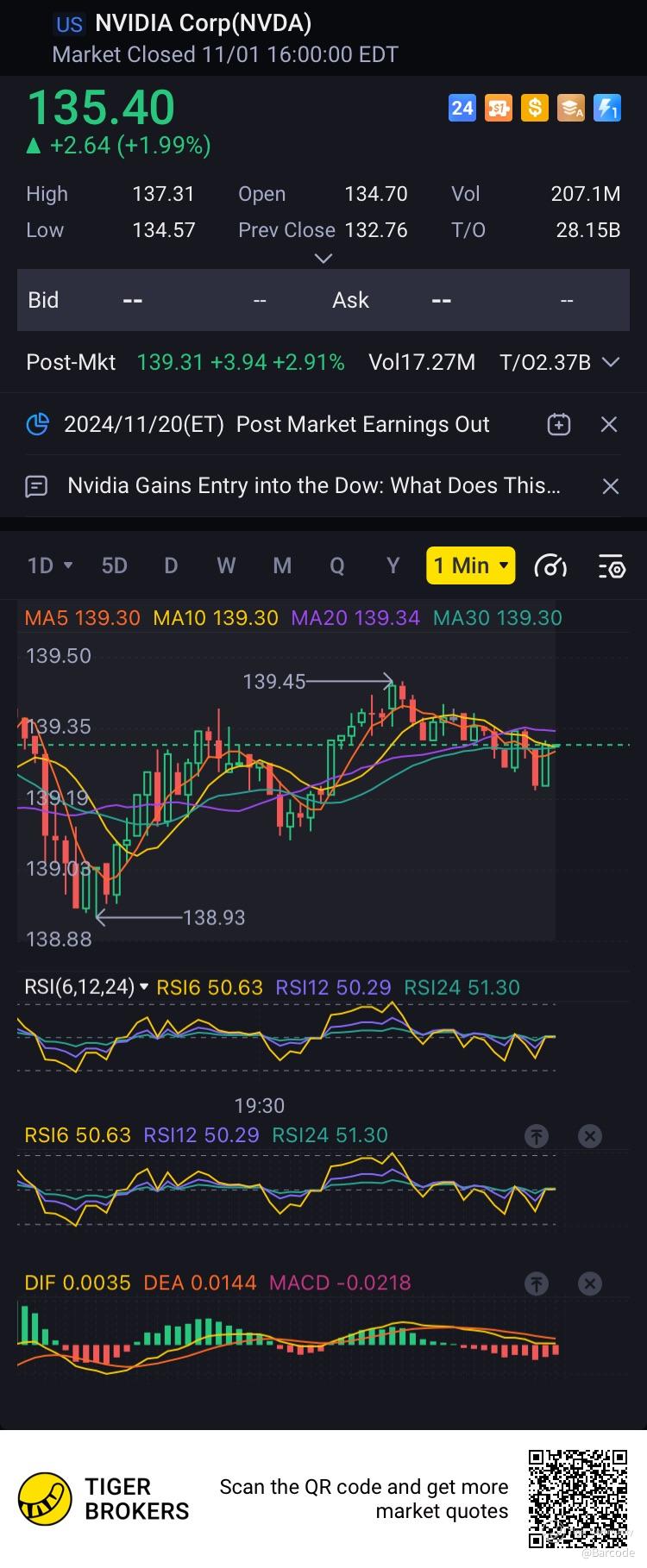This screenshot has height=1568, width=647.
Task: Open Nvidia Gains Entry into the Dow article
Action: tap(314, 485)
